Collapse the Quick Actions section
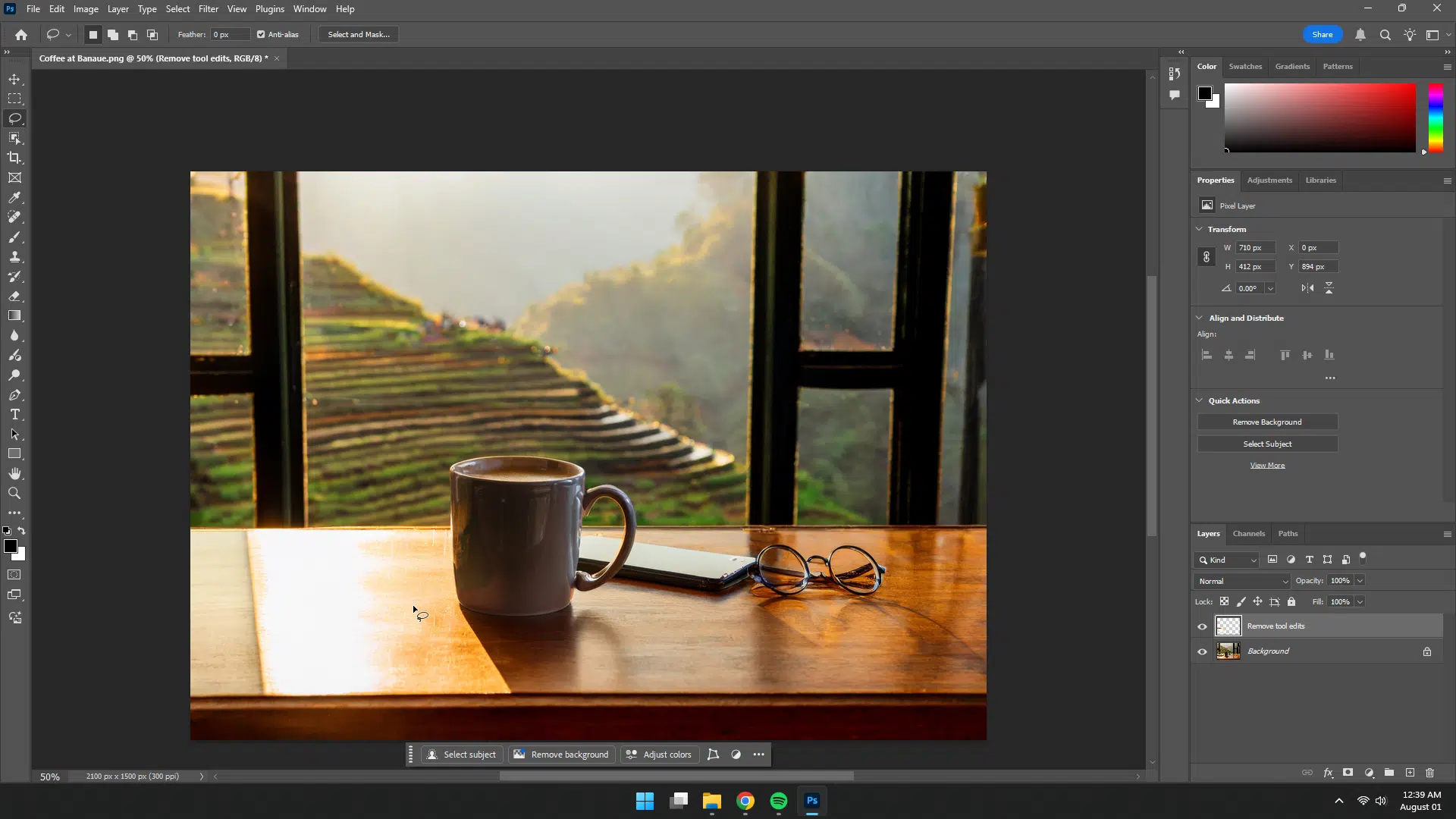 (x=1199, y=400)
